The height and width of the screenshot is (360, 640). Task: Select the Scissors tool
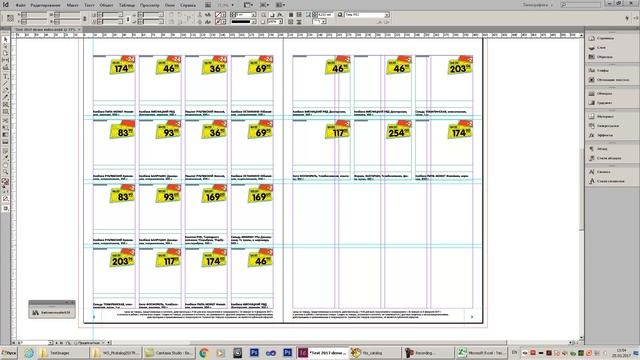[5, 121]
